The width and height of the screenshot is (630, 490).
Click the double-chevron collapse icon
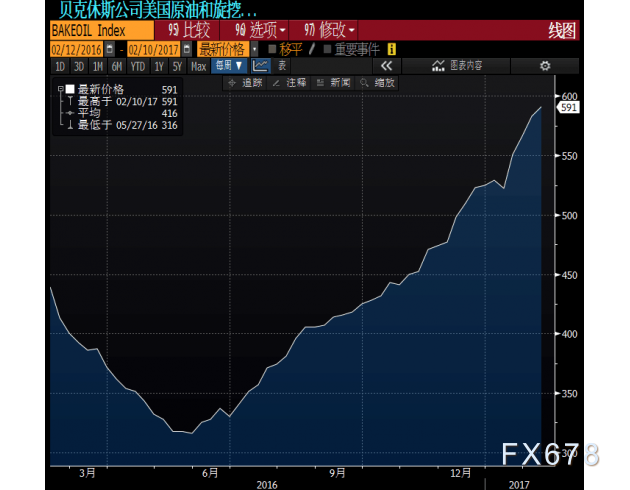387,66
